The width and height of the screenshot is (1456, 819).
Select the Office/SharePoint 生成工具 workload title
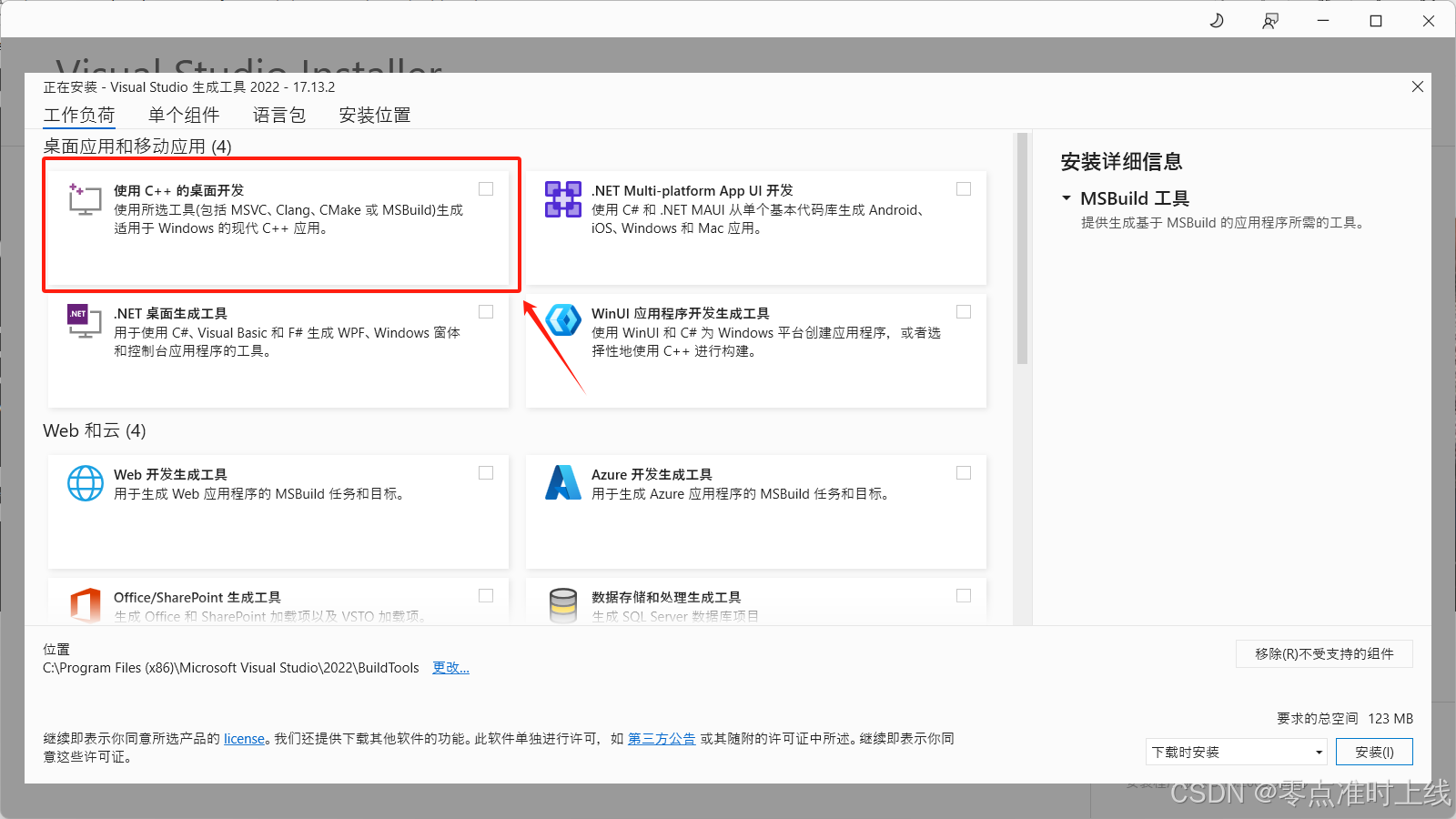coord(197,597)
